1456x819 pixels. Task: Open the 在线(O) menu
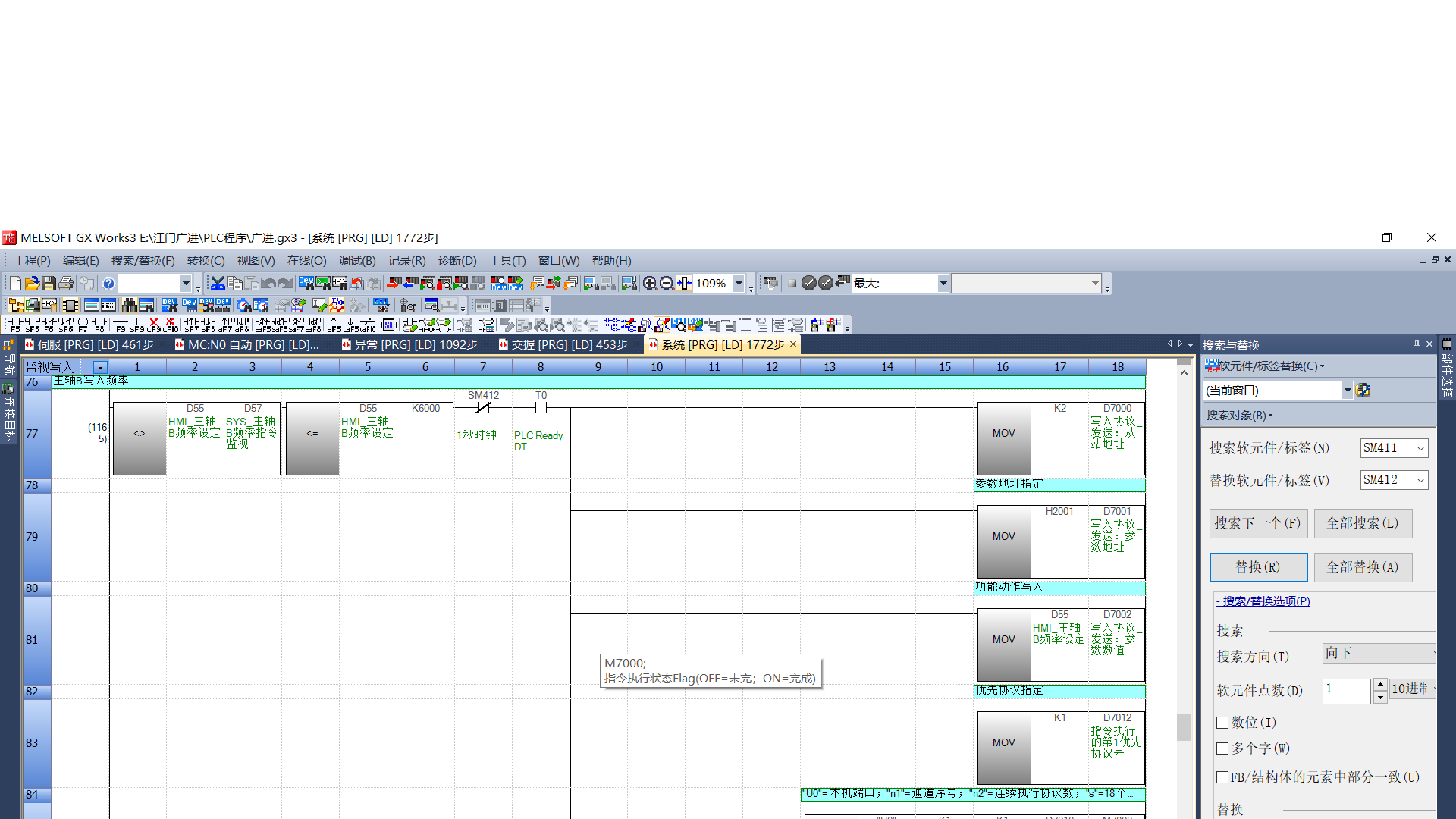tap(306, 261)
